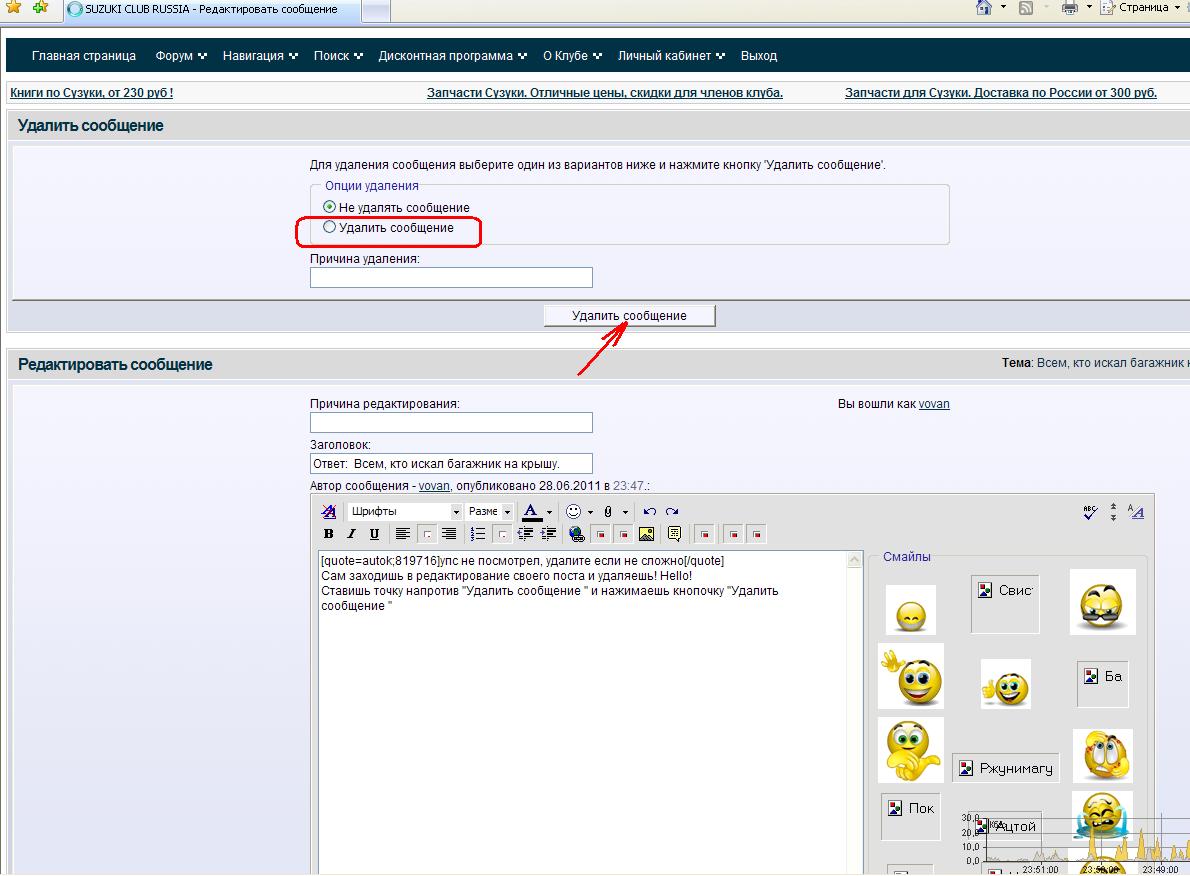Click the remove text formatting icon
Viewport: 1190px width, 876px height.
[328, 512]
